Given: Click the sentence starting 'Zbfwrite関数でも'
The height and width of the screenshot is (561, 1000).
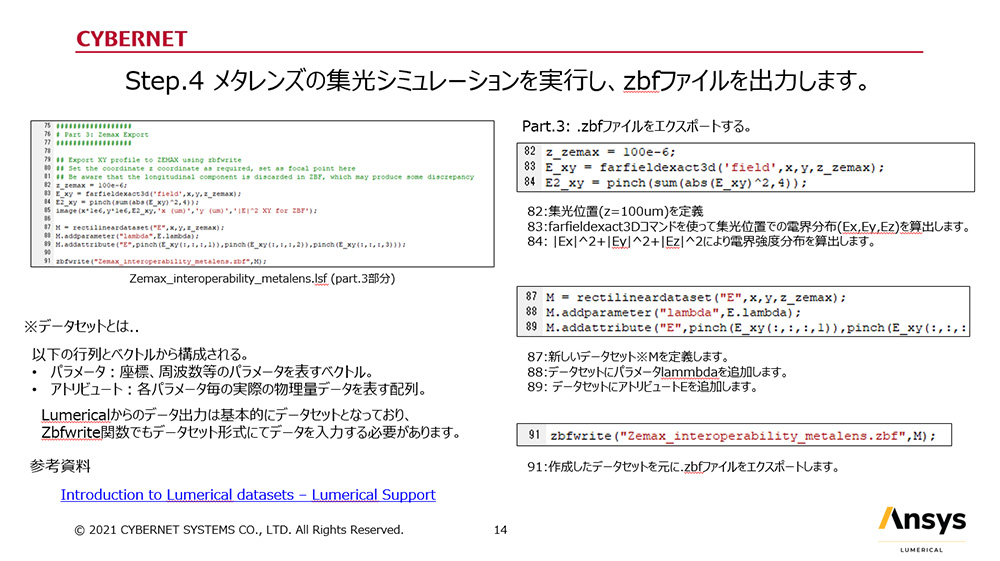Looking at the screenshot, I should (251, 432).
